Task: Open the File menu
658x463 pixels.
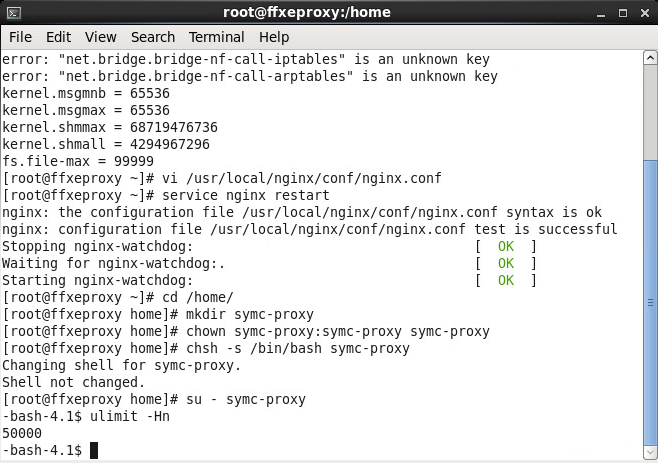Action: (20, 37)
